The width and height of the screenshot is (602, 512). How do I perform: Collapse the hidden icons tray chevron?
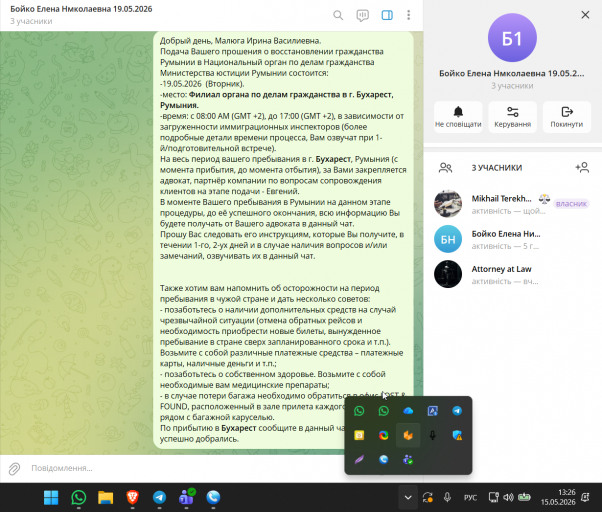pyautogui.click(x=408, y=498)
